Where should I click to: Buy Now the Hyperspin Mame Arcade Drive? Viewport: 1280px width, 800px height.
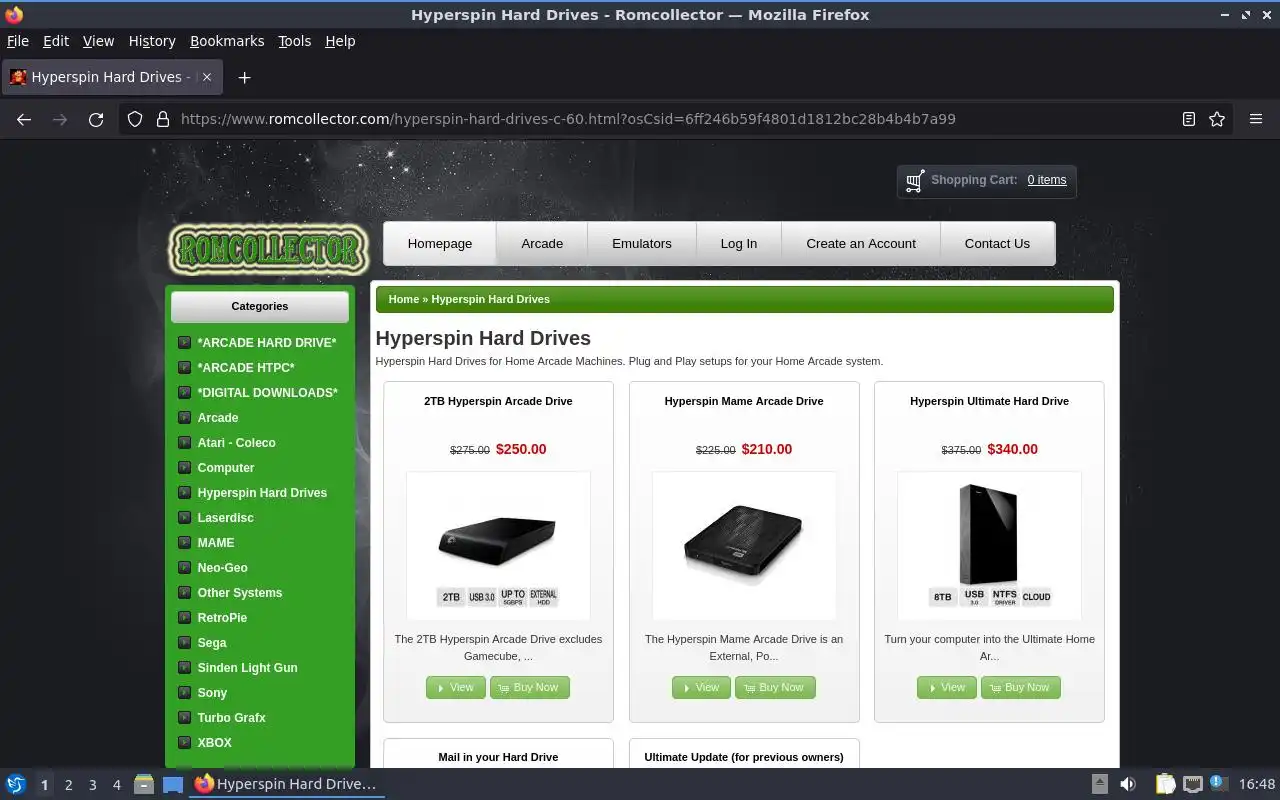tap(775, 687)
